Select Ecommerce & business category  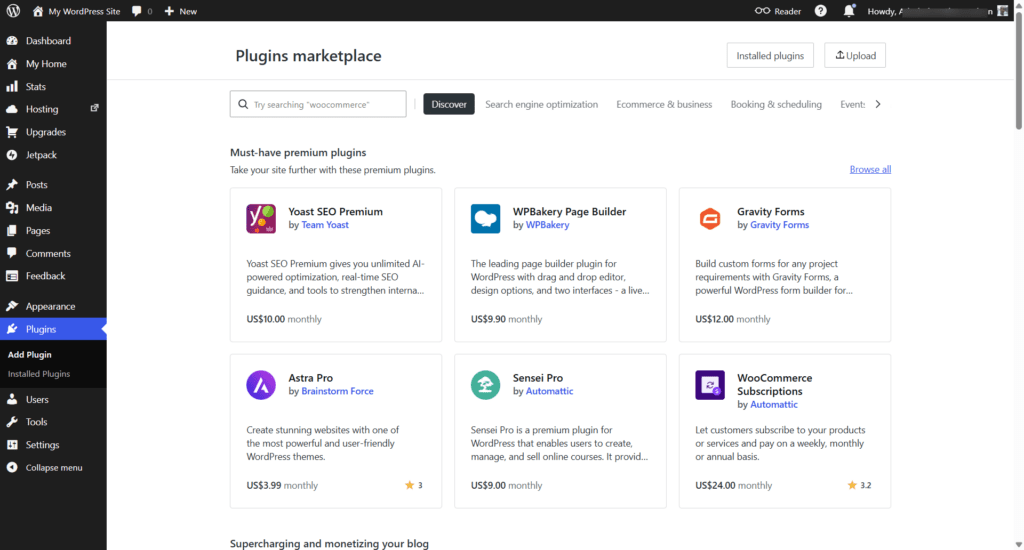664,104
